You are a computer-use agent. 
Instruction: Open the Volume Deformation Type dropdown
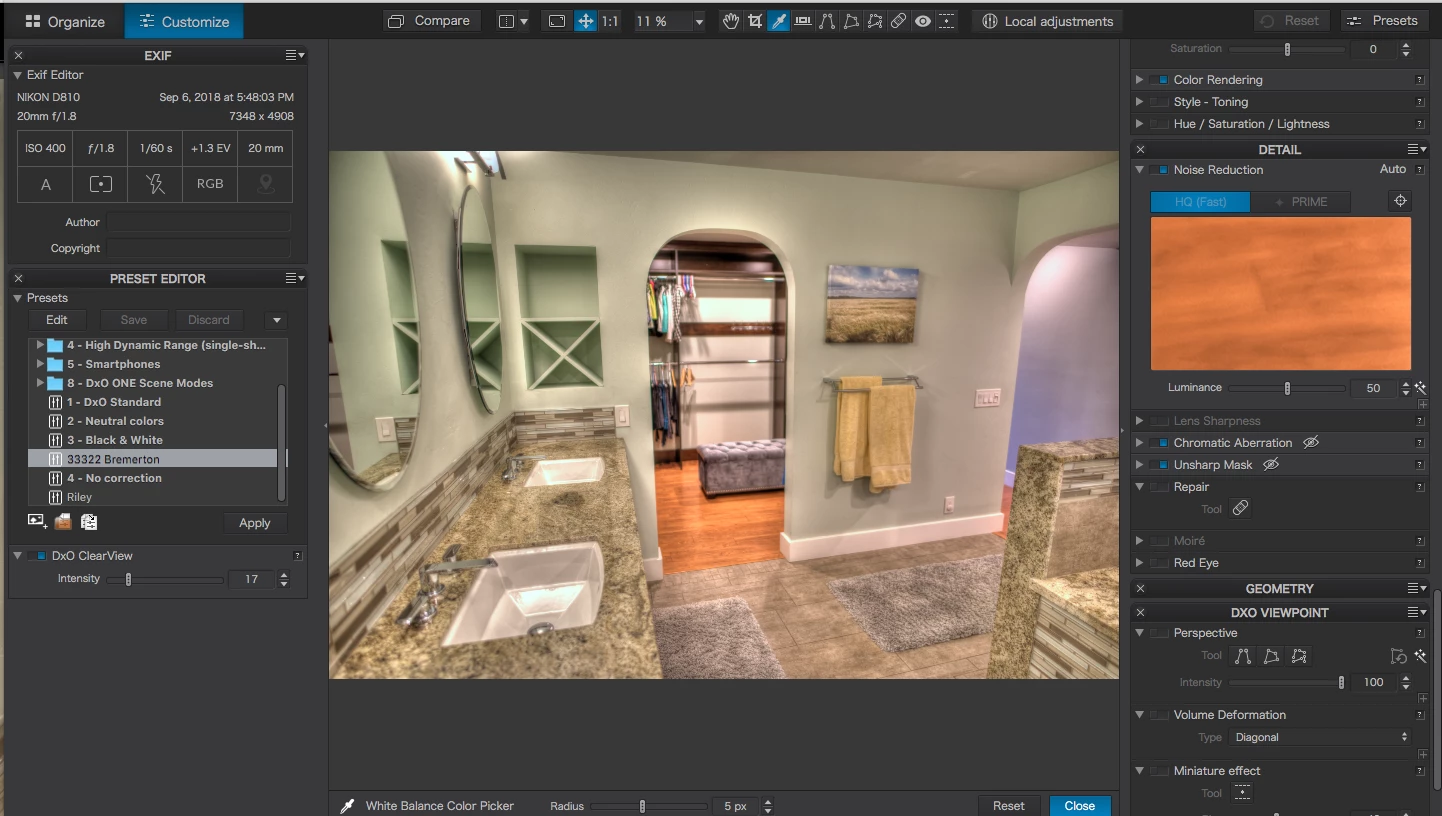[1320, 738]
